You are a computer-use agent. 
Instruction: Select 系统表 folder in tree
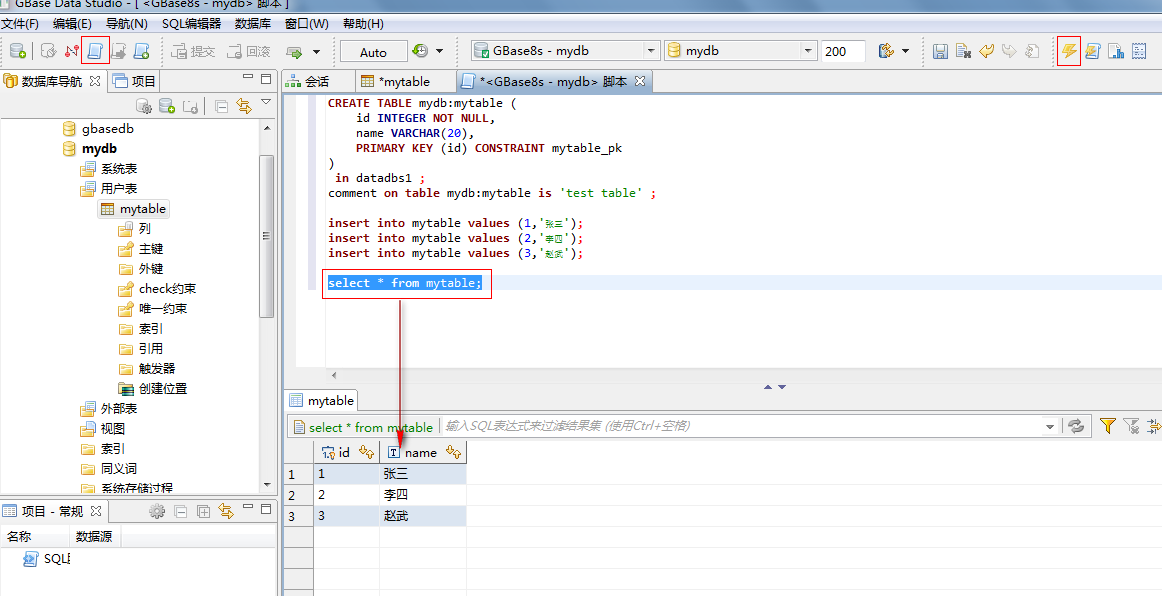[110, 168]
